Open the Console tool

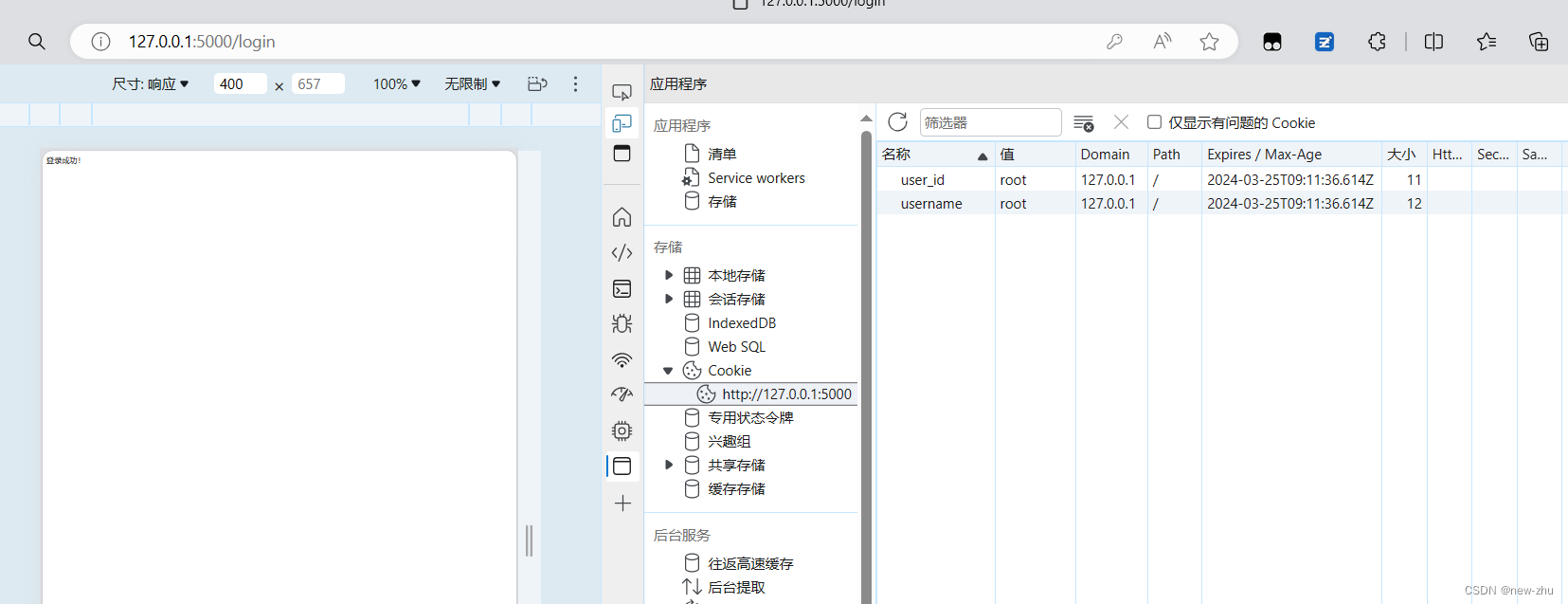[x=622, y=288]
